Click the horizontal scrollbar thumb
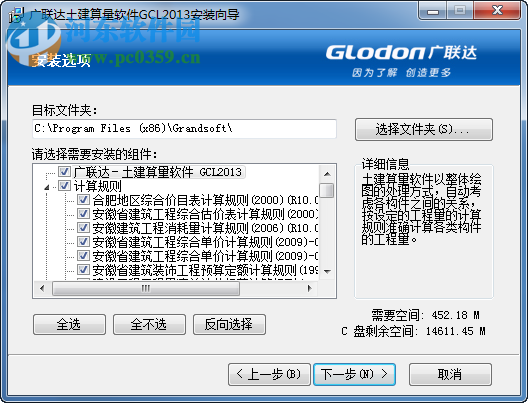The width and height of the screenshot is (528, 403). coord(146,289)
